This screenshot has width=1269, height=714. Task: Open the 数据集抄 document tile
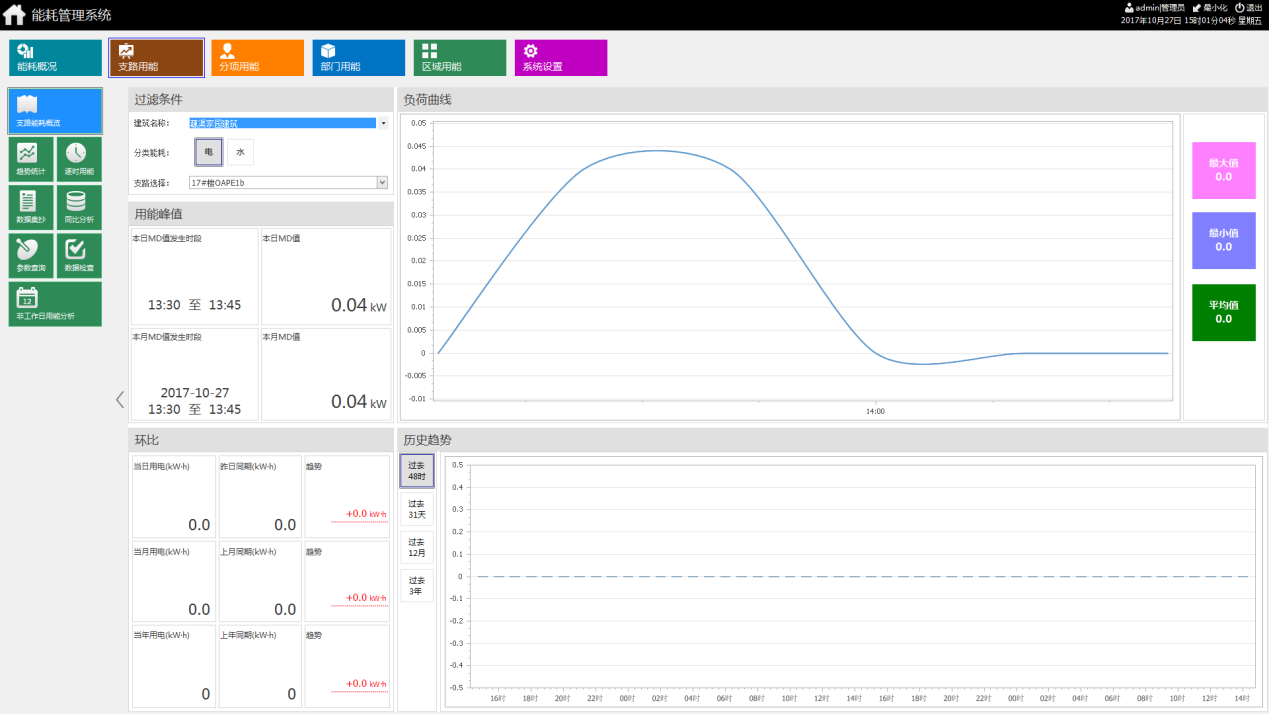pyautogui.click(x=31, y=207)
